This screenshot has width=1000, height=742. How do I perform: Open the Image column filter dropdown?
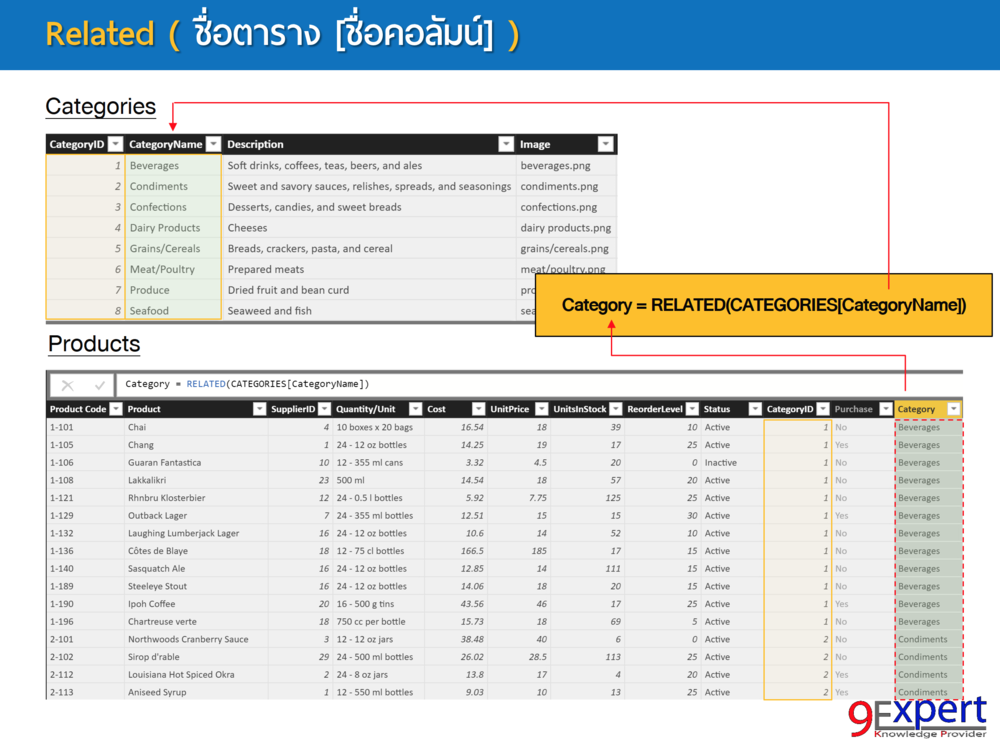pos(605,143)
